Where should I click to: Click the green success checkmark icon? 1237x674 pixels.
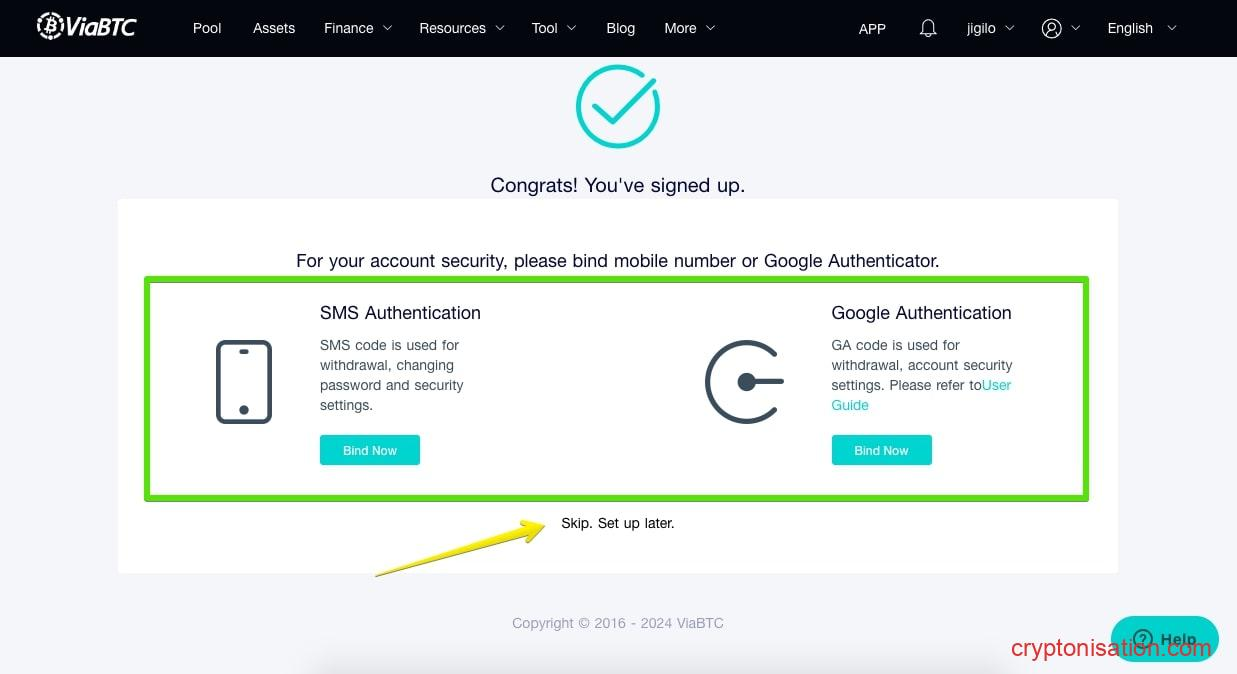click(618, 107)
